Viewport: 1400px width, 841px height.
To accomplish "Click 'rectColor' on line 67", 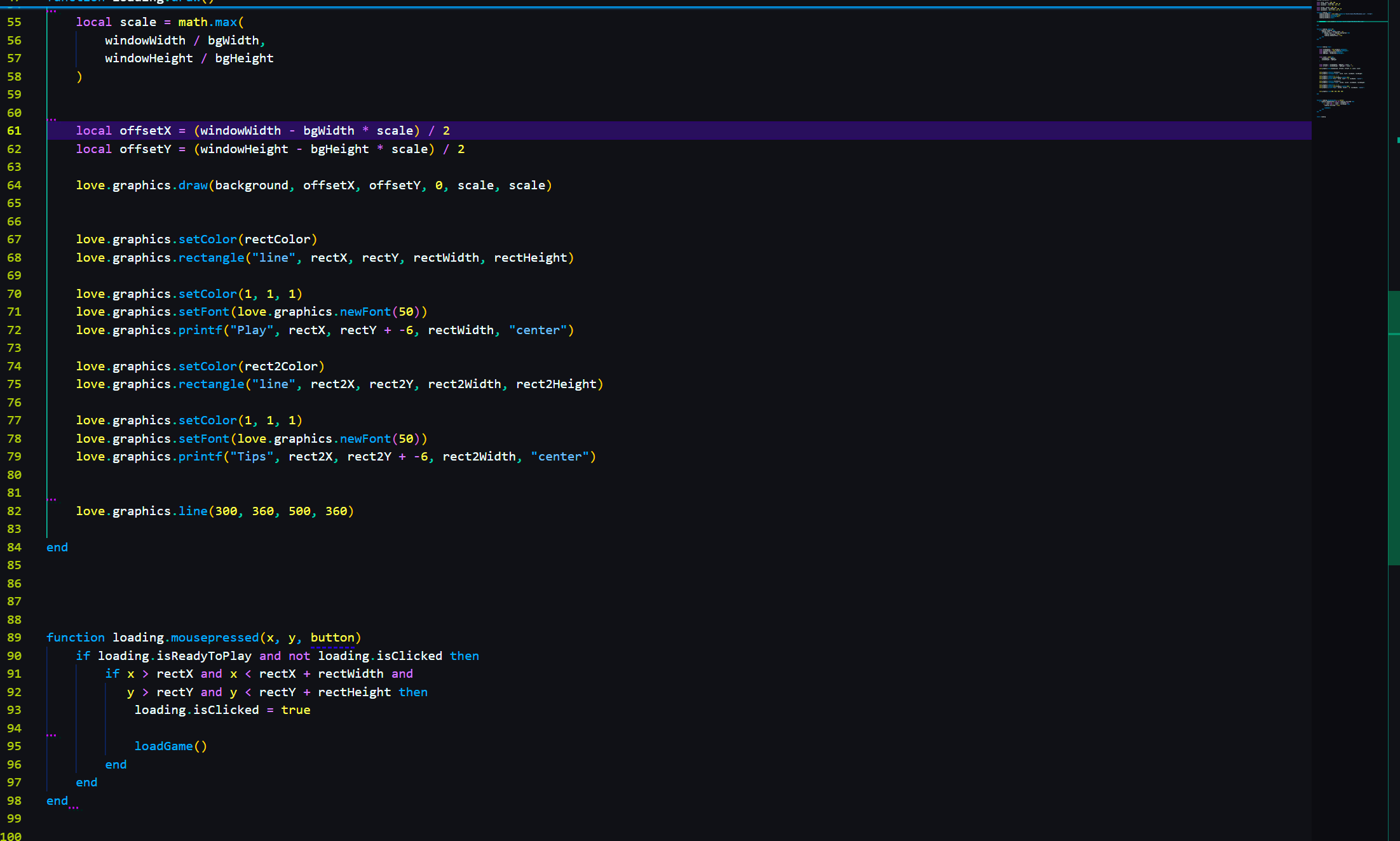I will pos(277,239).
